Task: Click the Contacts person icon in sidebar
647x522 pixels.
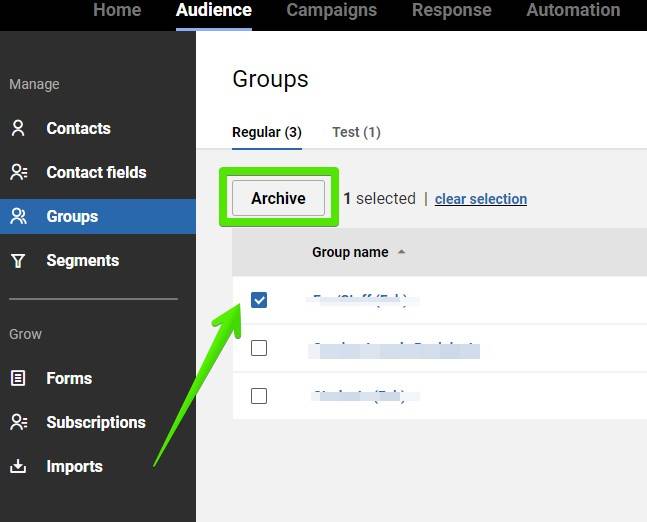Action: [x=18, y=128]
